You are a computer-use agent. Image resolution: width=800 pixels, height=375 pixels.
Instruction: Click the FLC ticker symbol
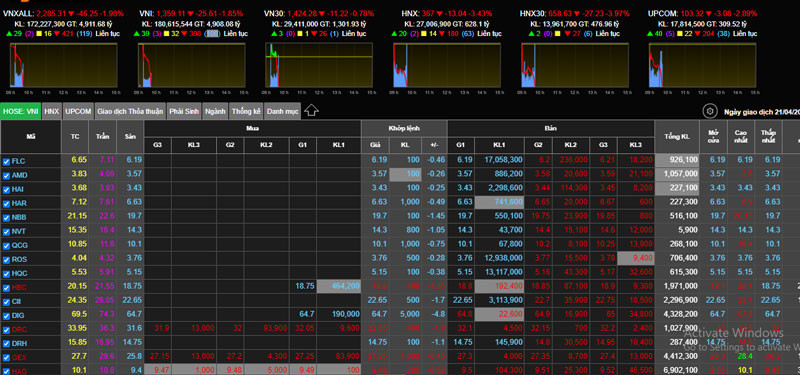(18, 162)
